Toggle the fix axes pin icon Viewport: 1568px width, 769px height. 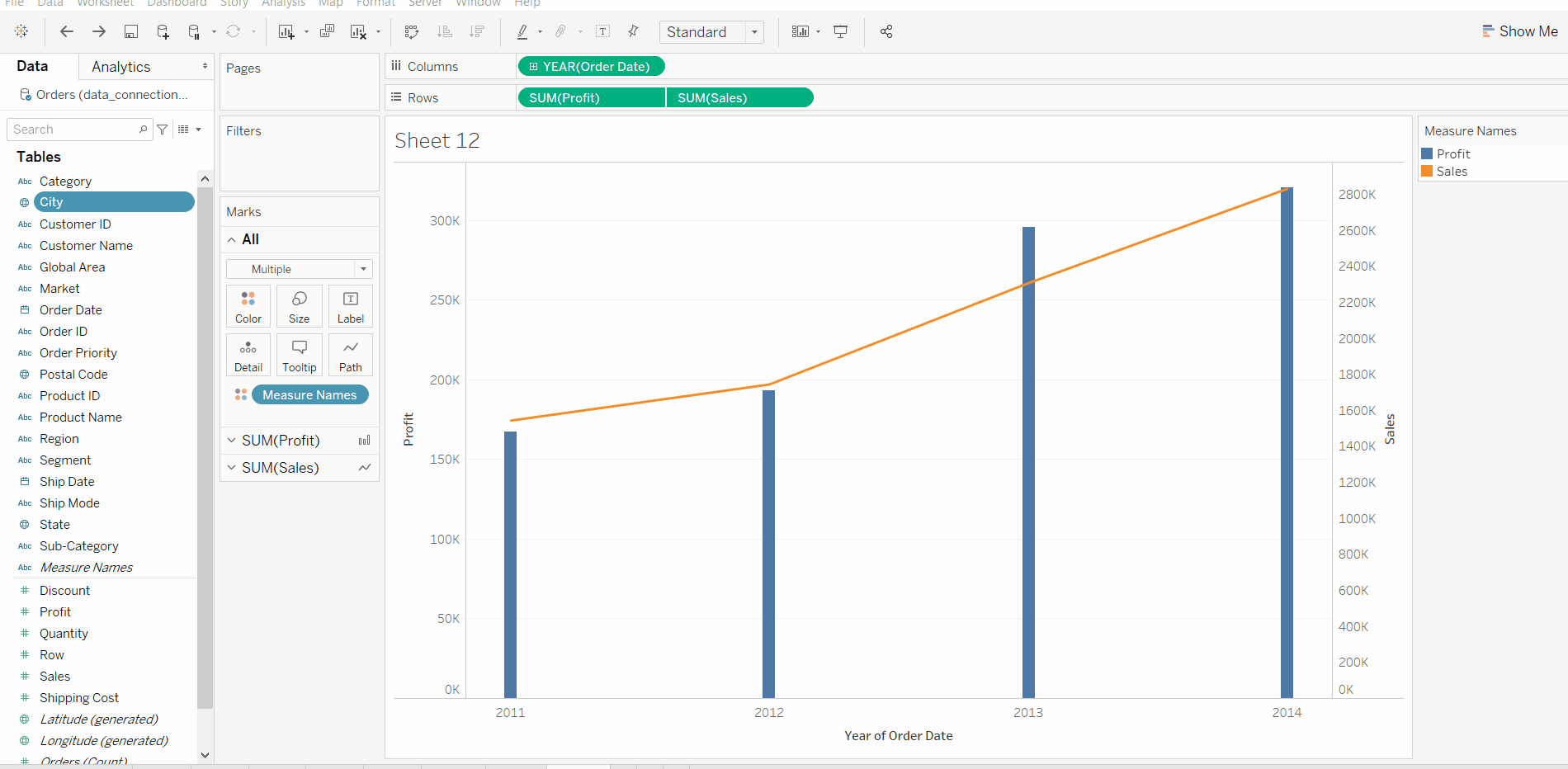[633, 31]
